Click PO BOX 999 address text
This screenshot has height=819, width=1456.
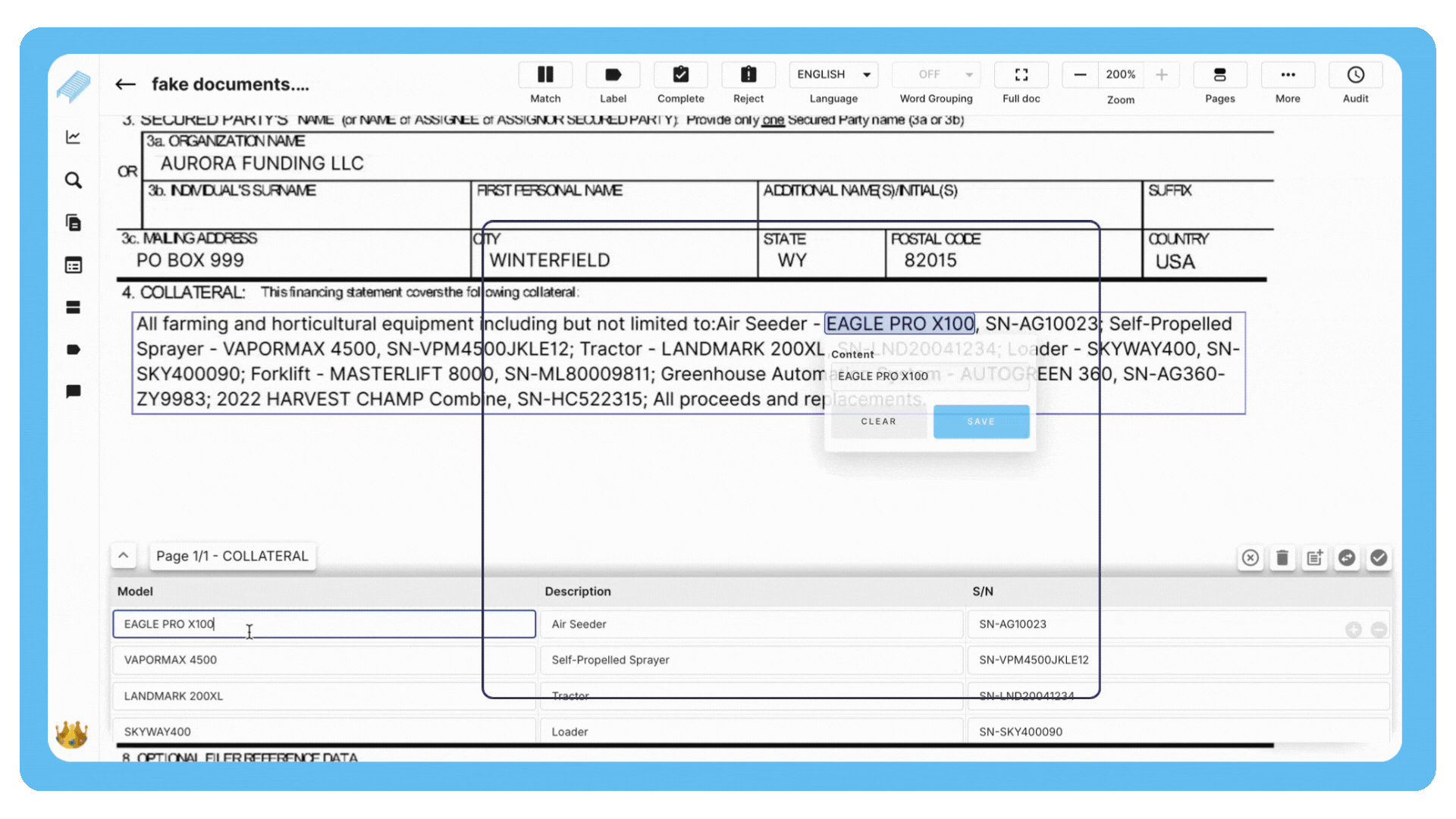click(190, 260)
